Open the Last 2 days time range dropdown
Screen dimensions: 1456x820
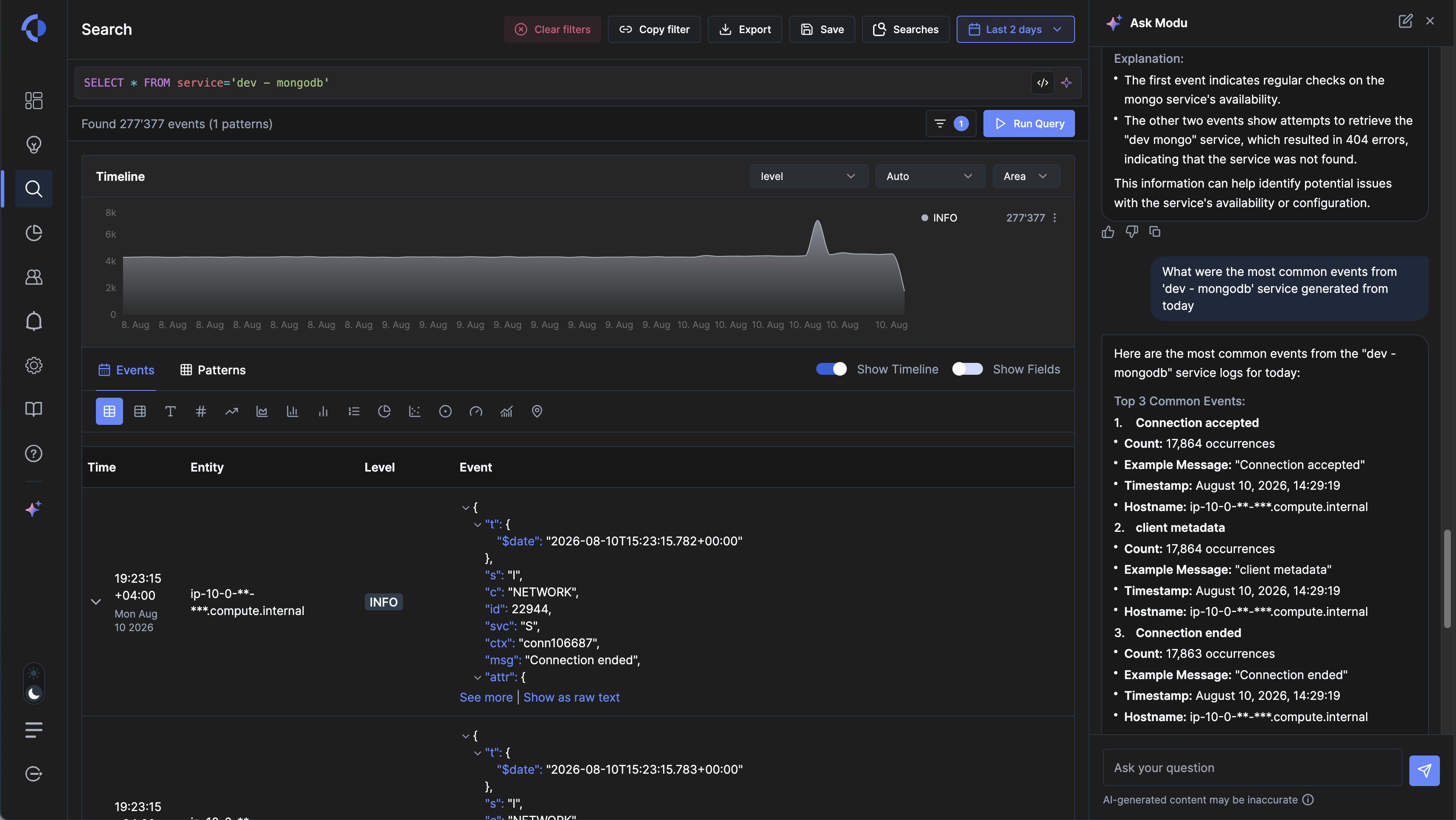[1016, 29]
